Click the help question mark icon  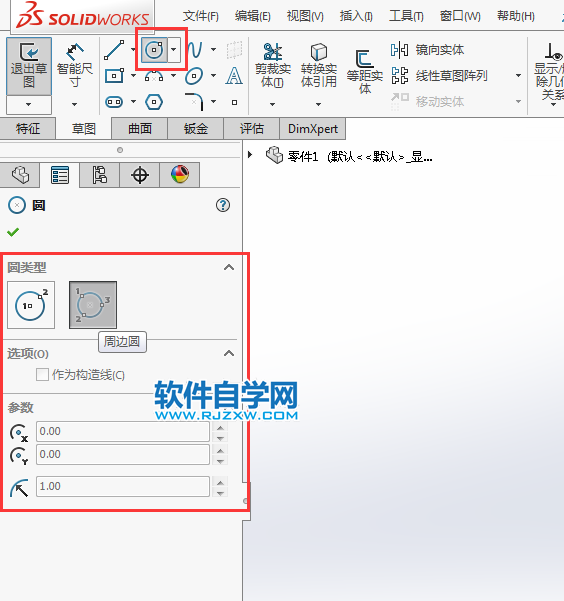[x=223, y=205]
